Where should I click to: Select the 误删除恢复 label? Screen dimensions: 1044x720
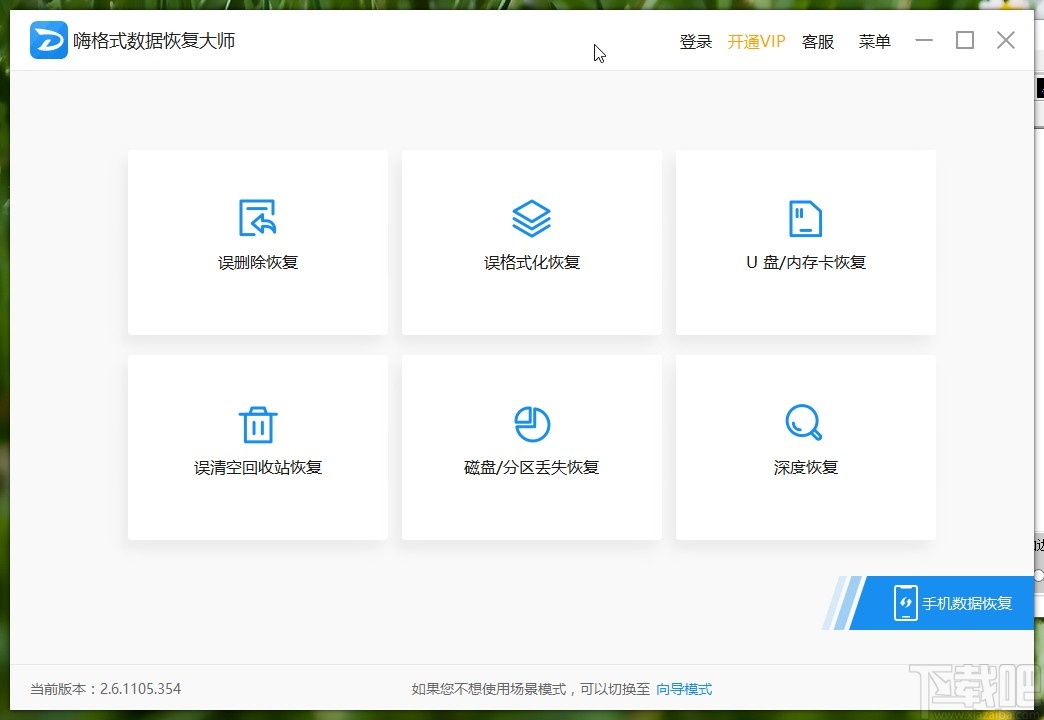point(258,262)
